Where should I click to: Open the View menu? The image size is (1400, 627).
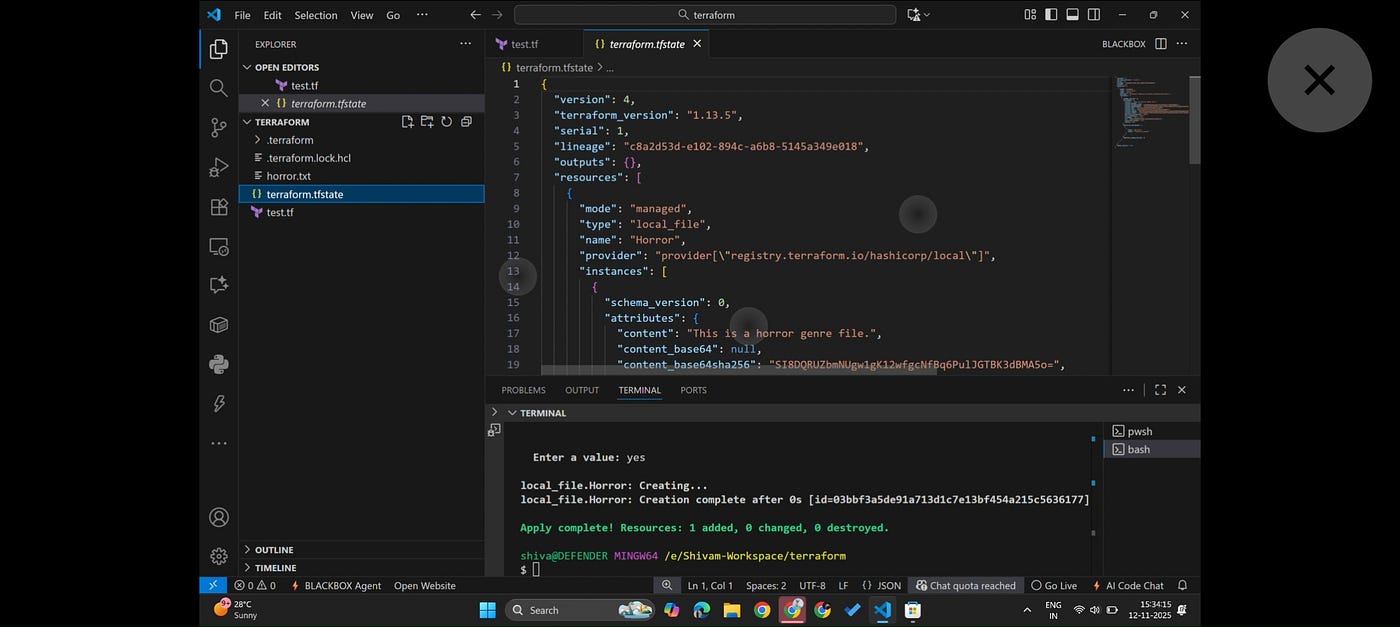(x=362, y=15)
